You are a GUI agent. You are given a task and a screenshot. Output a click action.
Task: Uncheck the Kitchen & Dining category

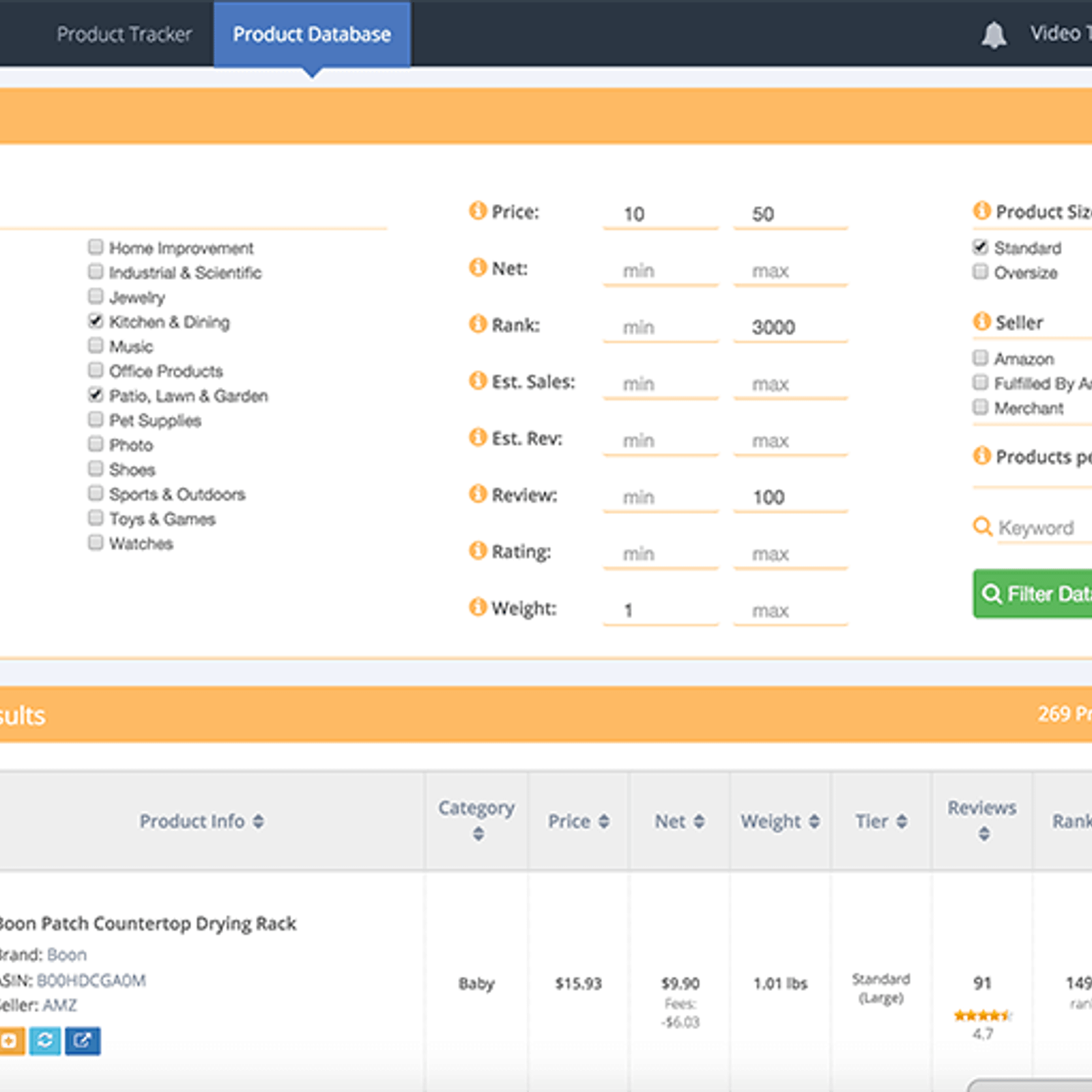click(x=96, y=321)
